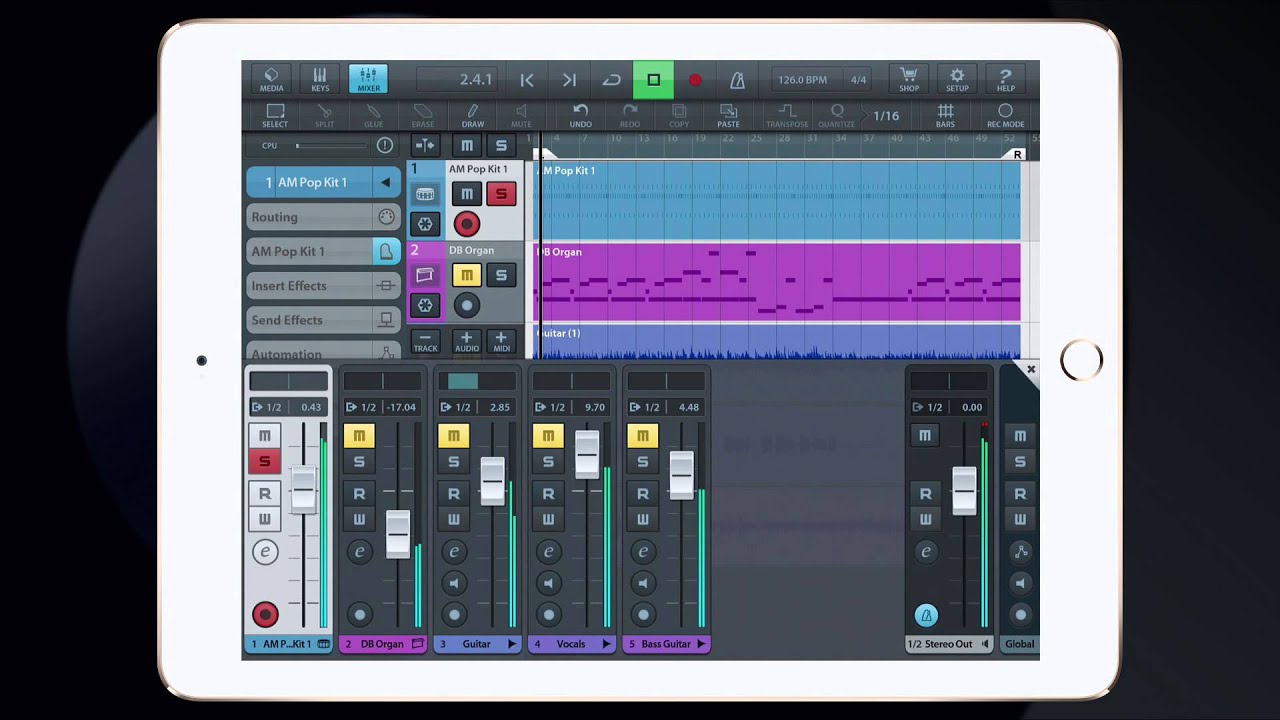1280x720 pixels.
Task: Open the Media browser
Action: pos(271,80)
